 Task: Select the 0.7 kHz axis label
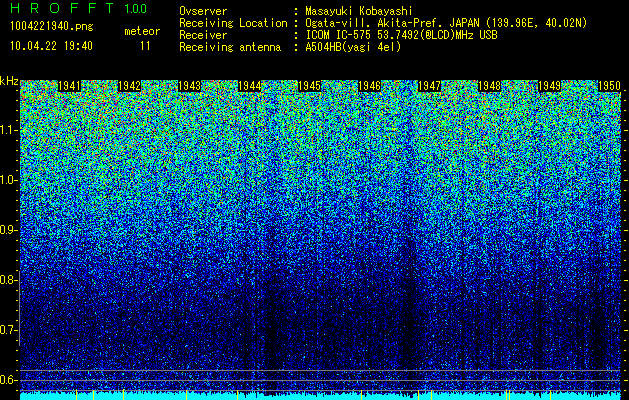click(8, 330)
